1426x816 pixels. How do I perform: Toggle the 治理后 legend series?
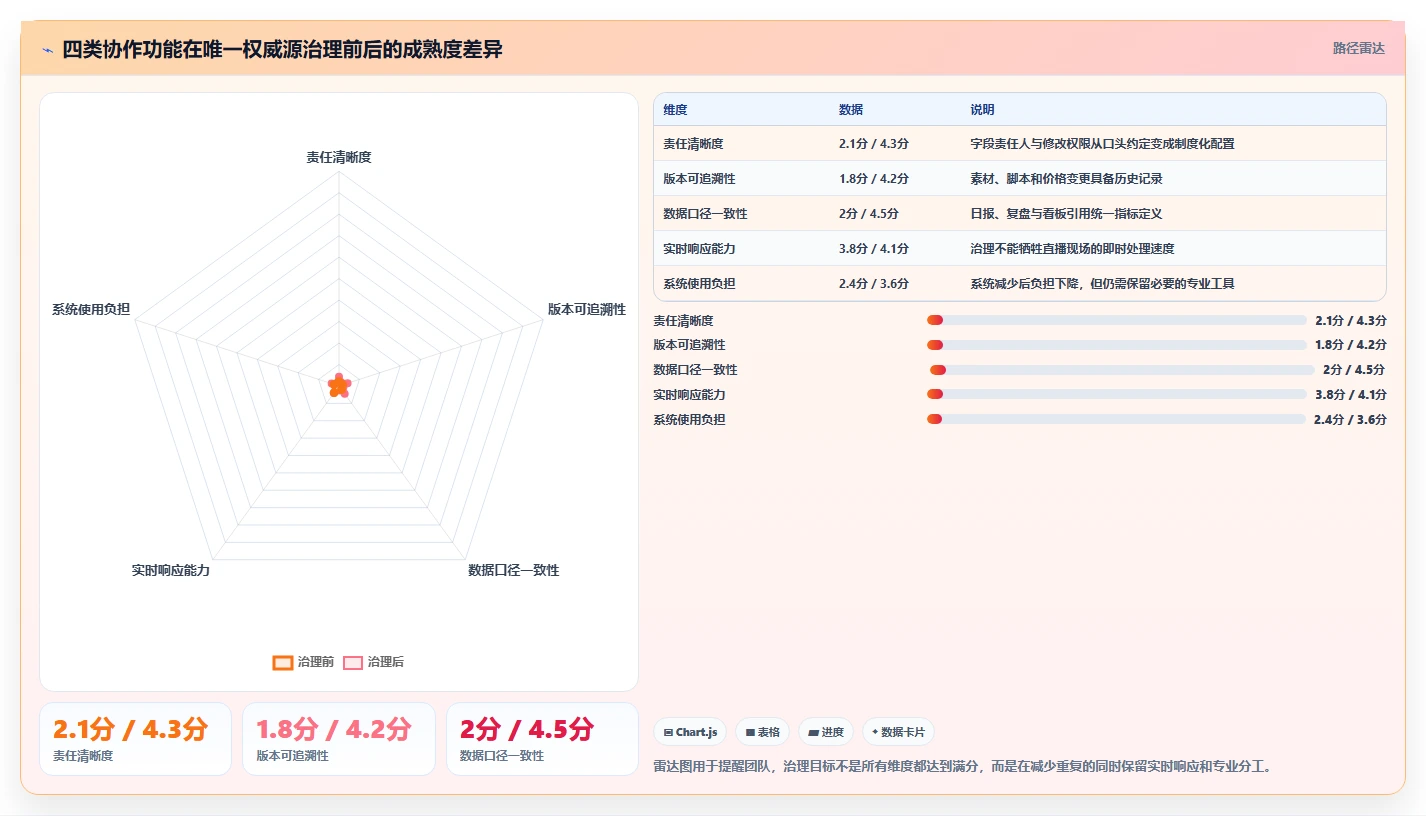coord(373,662)
